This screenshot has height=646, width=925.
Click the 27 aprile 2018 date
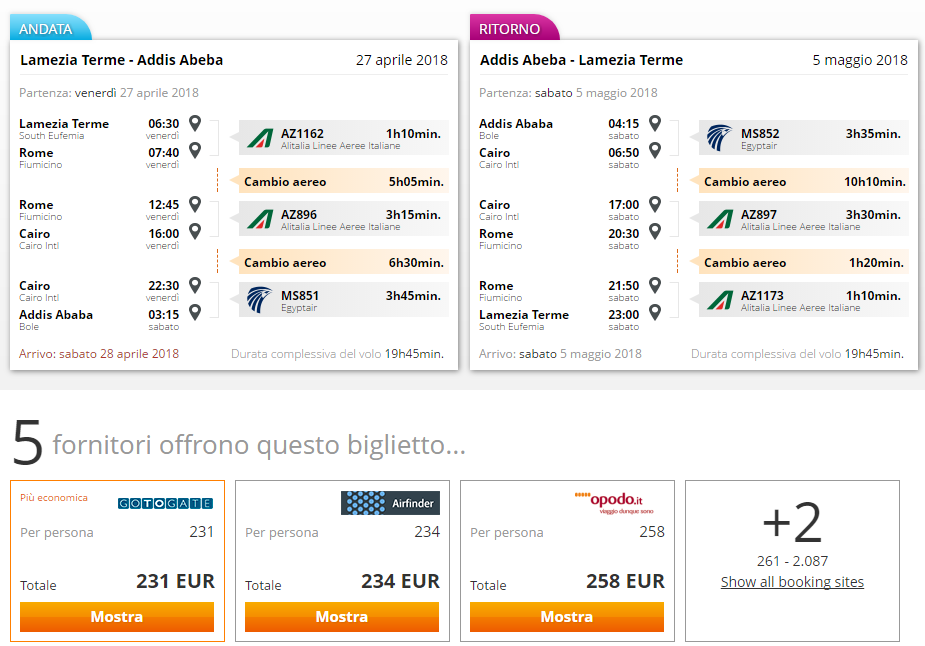402,60
